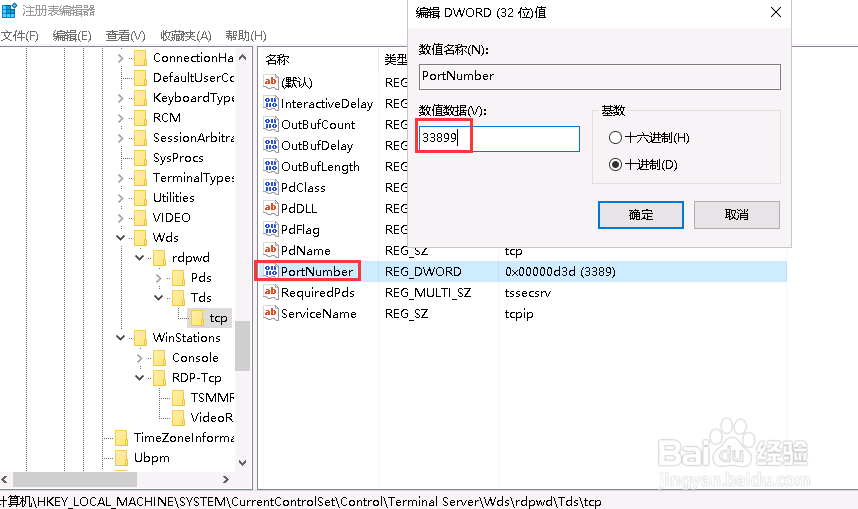Select the DefaultUserCc tree key

(194, 78)
